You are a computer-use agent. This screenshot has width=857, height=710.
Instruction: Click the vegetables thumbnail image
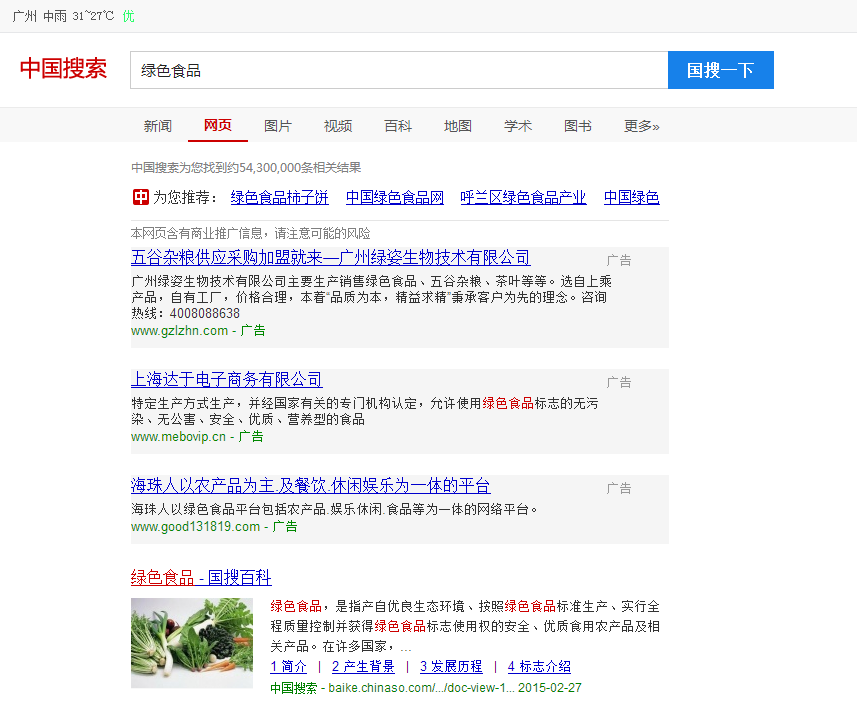point(192,643)
